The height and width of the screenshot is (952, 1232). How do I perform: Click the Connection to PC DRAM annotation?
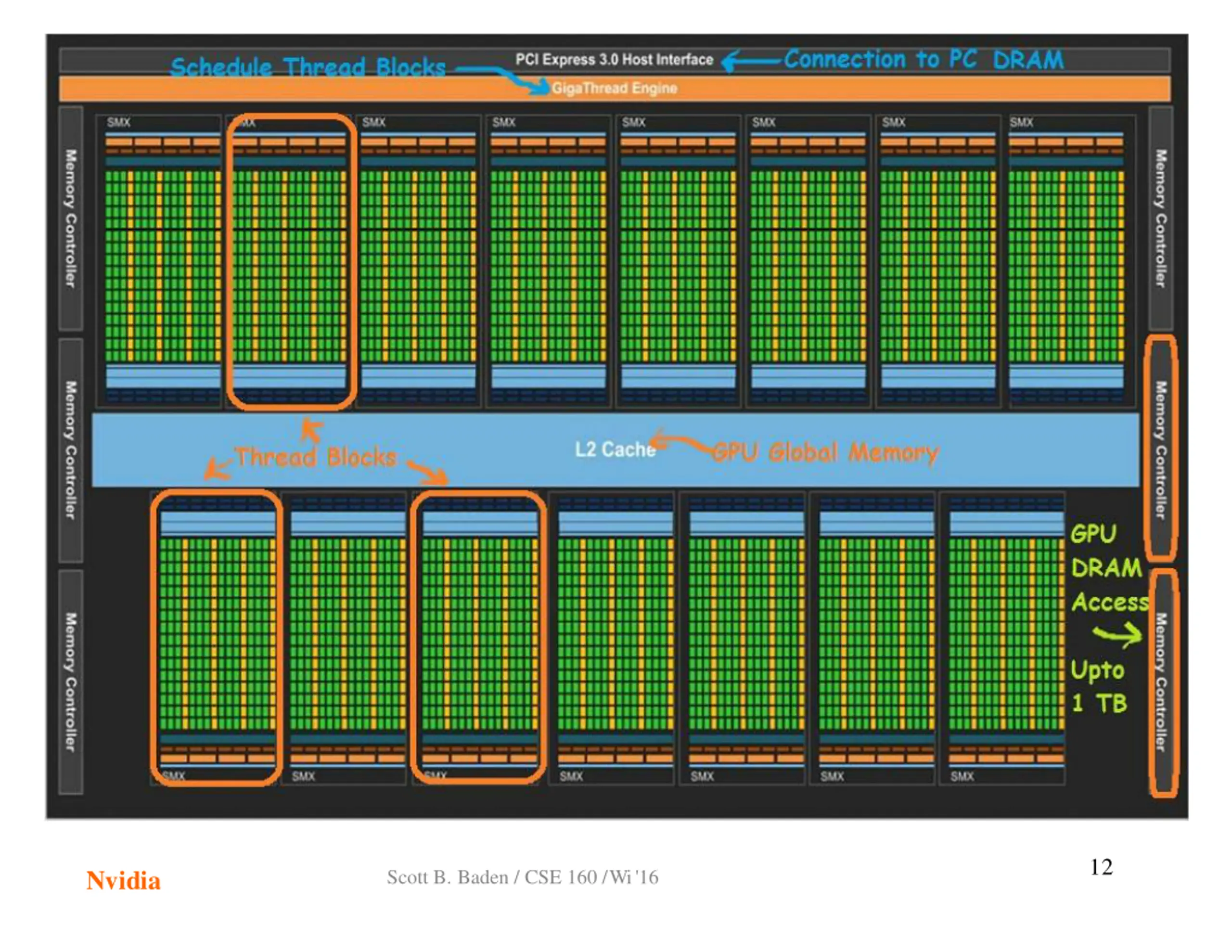[924, 59]
